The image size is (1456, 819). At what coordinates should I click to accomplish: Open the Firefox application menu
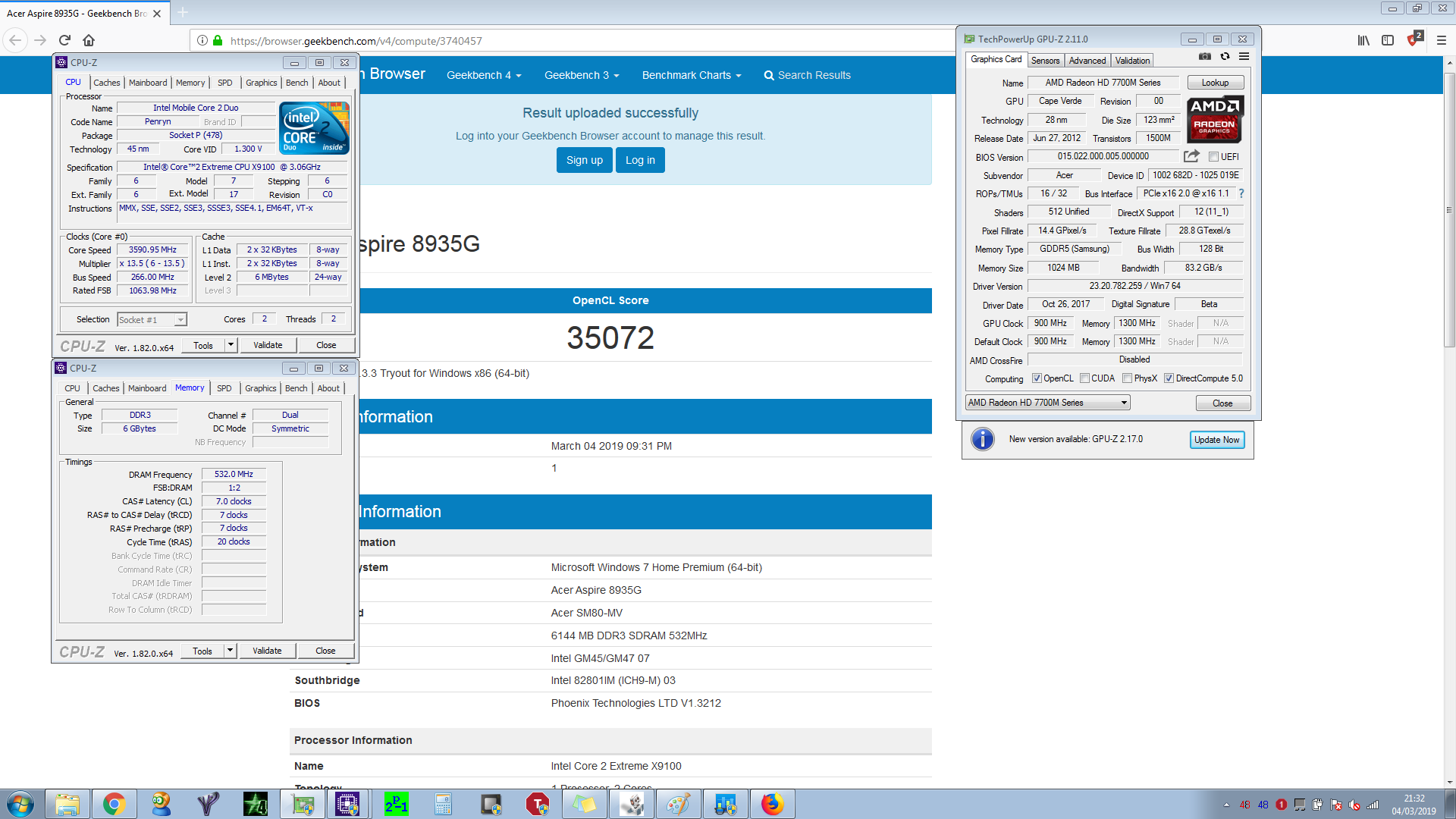tap(1442, 40)
